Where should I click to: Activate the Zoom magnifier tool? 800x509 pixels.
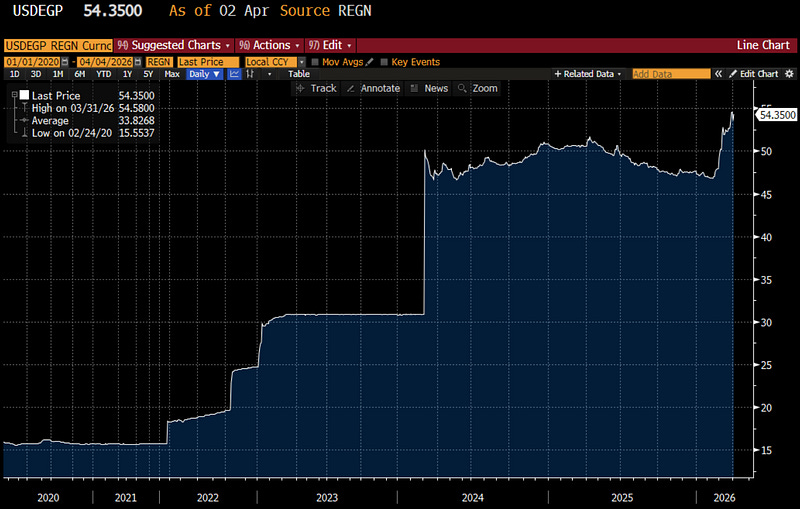(x=478, y=88)
